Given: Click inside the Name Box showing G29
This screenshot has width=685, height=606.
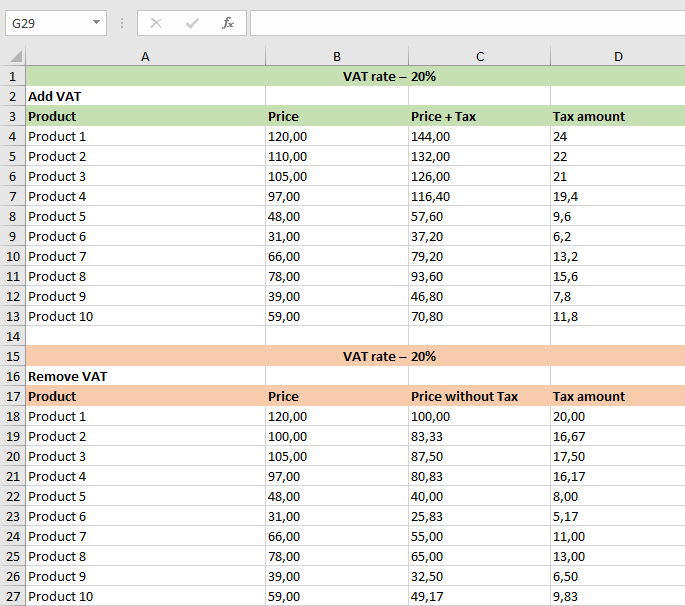Looking at the screenshot, I should click(x=45, y=23).
